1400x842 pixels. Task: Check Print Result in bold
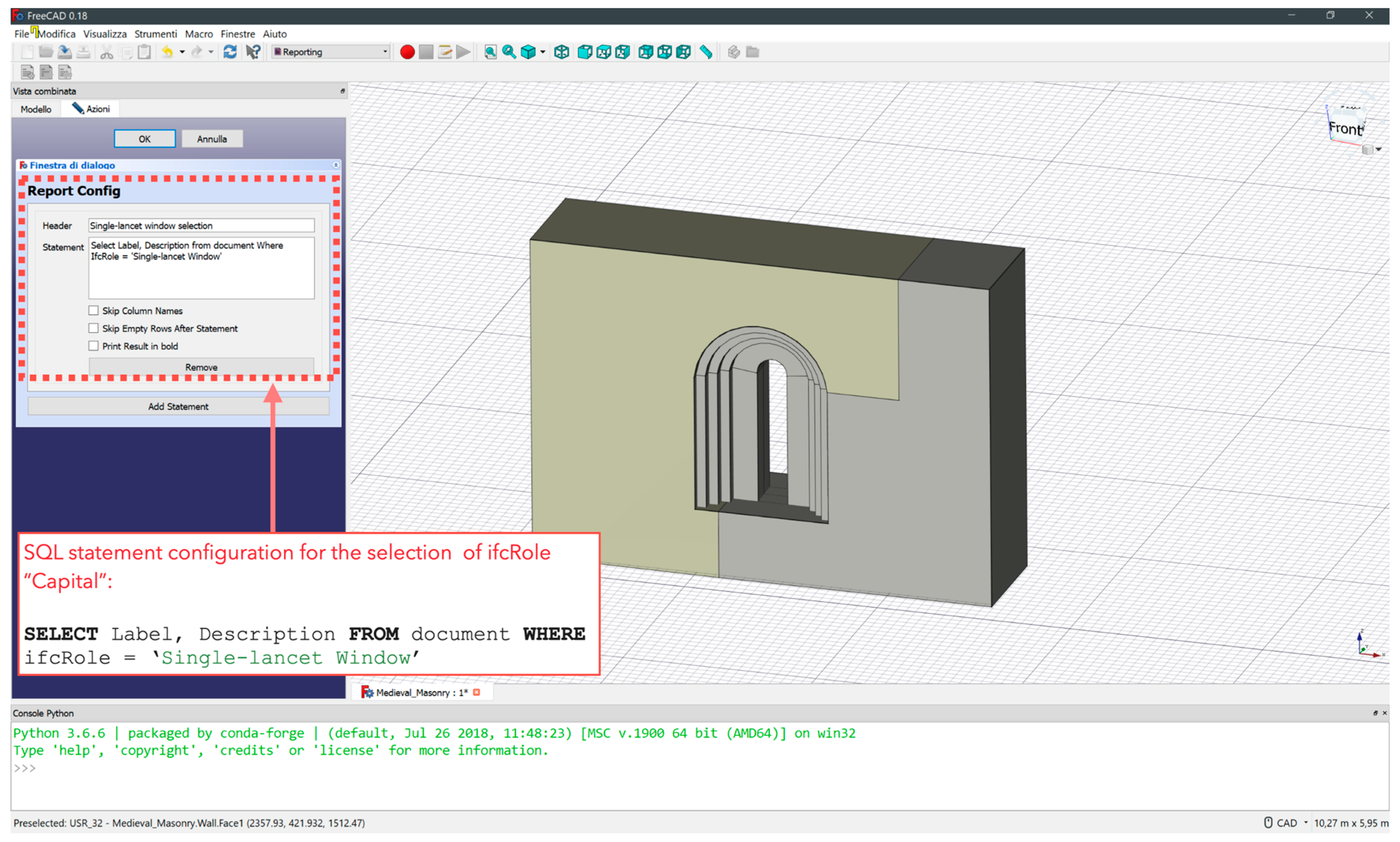pyautogui.click(x=94, y=345)
